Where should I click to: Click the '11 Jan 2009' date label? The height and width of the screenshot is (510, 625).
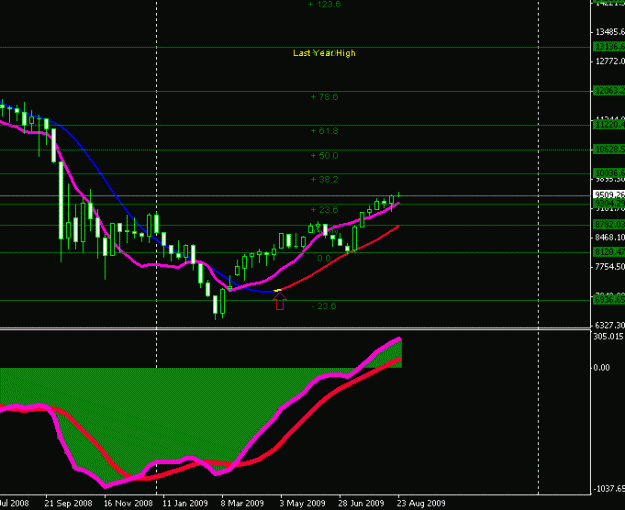[185, 504]
